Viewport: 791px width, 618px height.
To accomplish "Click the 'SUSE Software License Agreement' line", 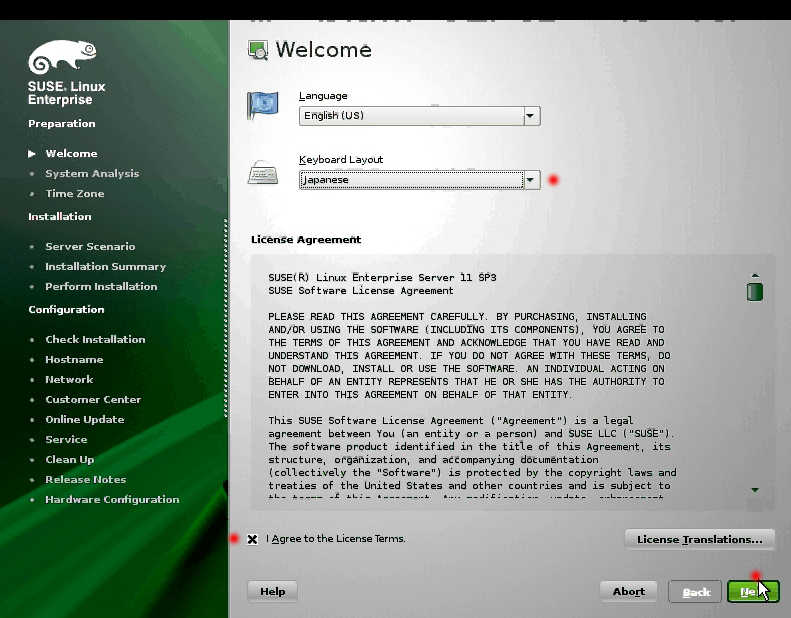I will click(361, 291).
